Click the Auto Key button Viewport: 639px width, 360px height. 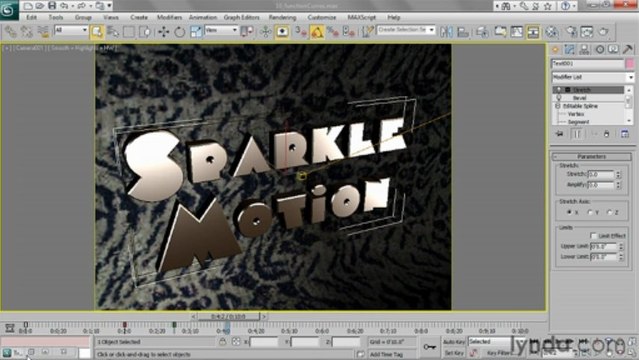(454, 342)
